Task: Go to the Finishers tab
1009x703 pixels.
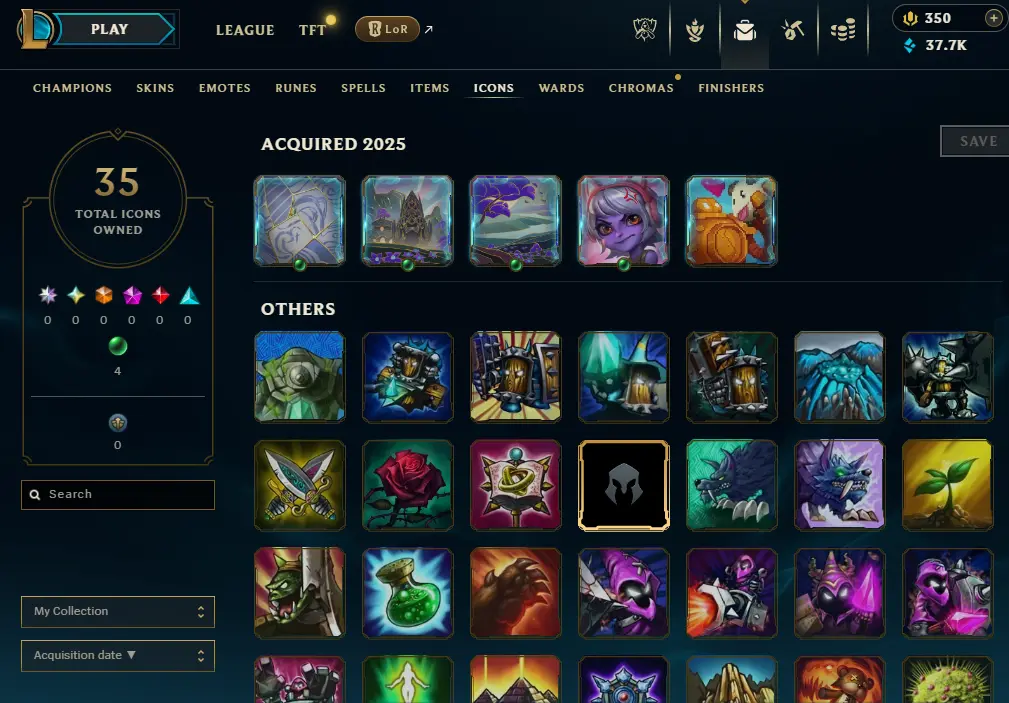Action: (x=731, y=88)
